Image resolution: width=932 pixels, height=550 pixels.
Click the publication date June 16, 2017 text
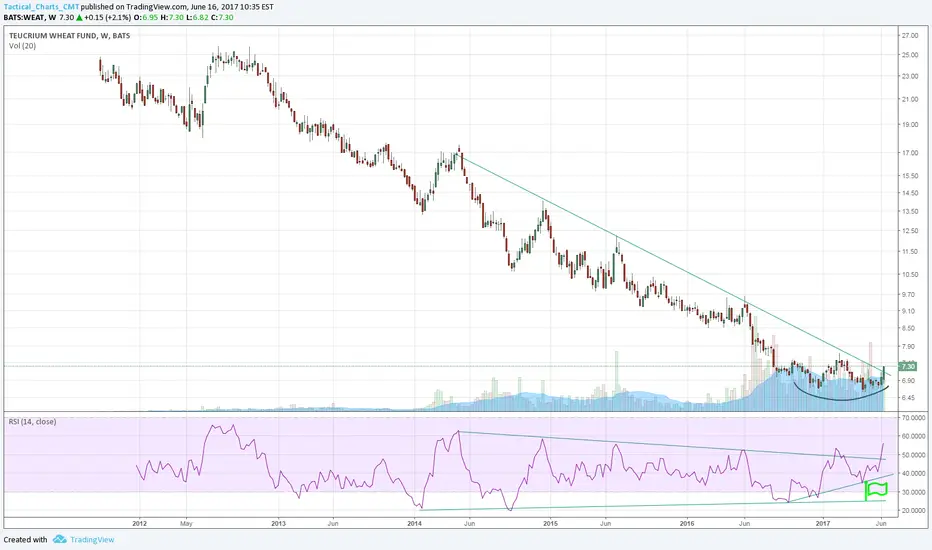click(215, 7)
